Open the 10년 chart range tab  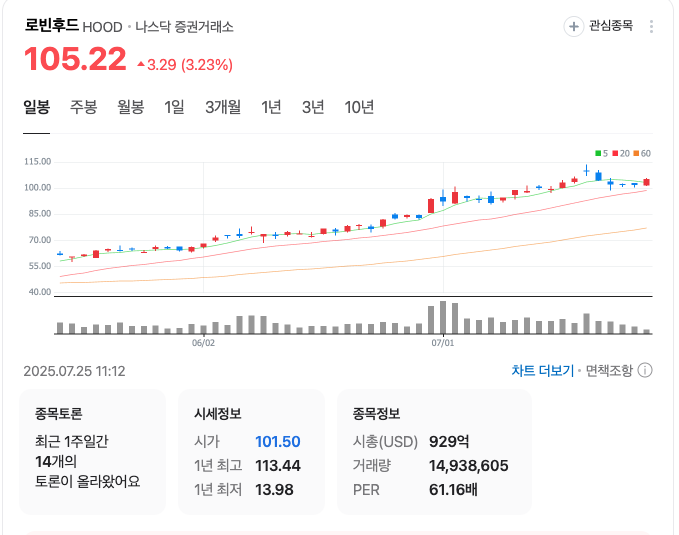pos(359,107)
